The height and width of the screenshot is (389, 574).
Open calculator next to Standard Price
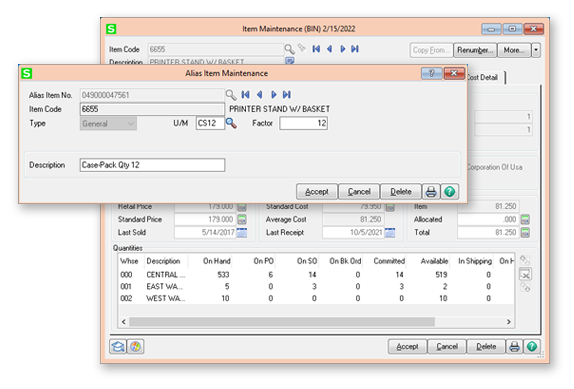[242, 220]
